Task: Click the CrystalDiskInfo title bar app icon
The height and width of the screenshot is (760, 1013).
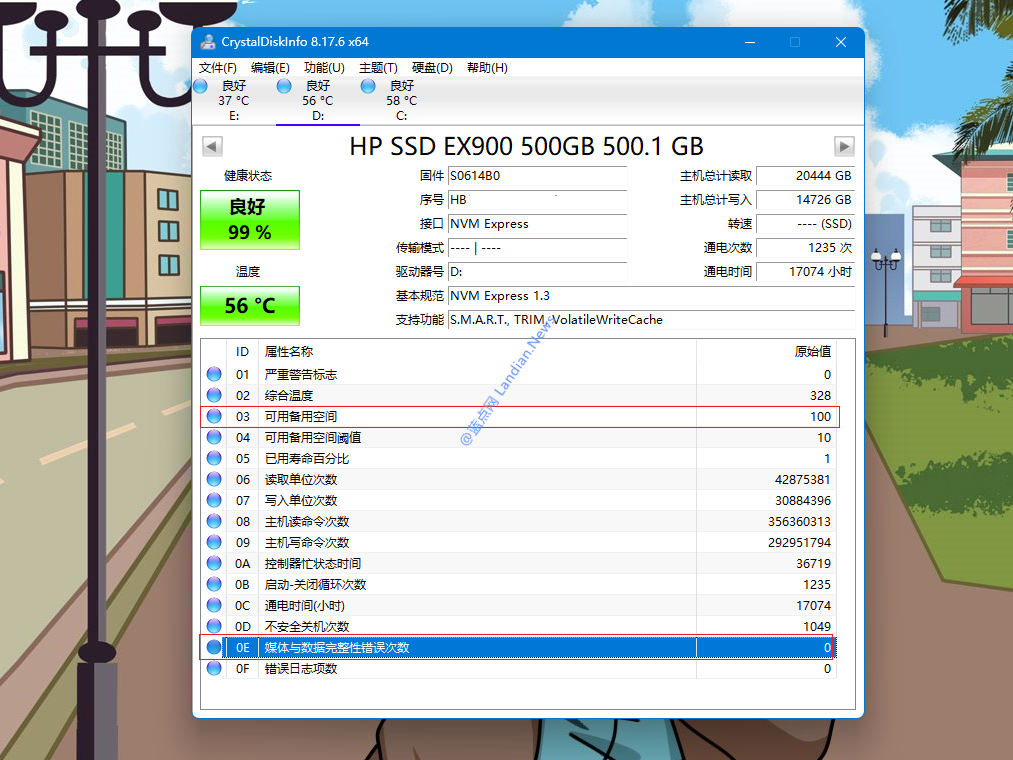Action: [x=207, y=42]
